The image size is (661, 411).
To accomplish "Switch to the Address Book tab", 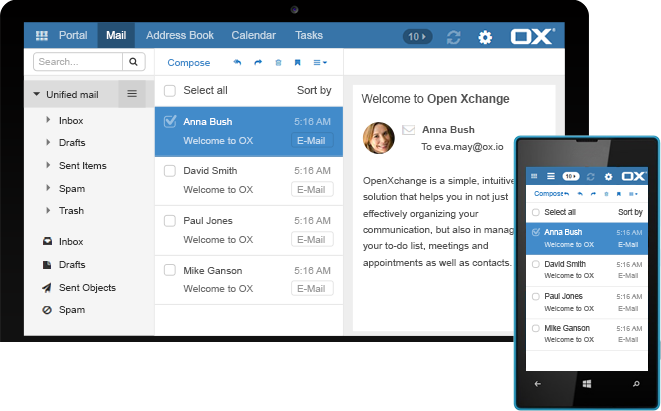I will (180, 35).
